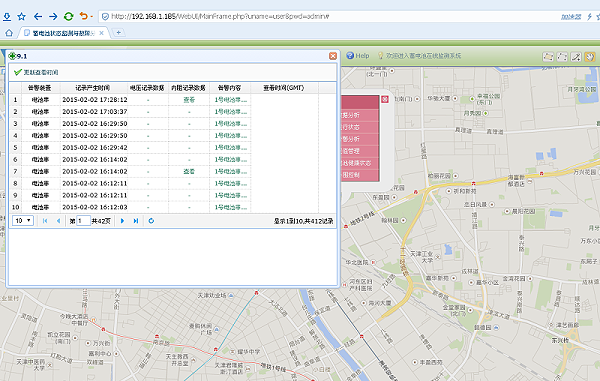
Task: Click the browser download icon
Action: 7,16
